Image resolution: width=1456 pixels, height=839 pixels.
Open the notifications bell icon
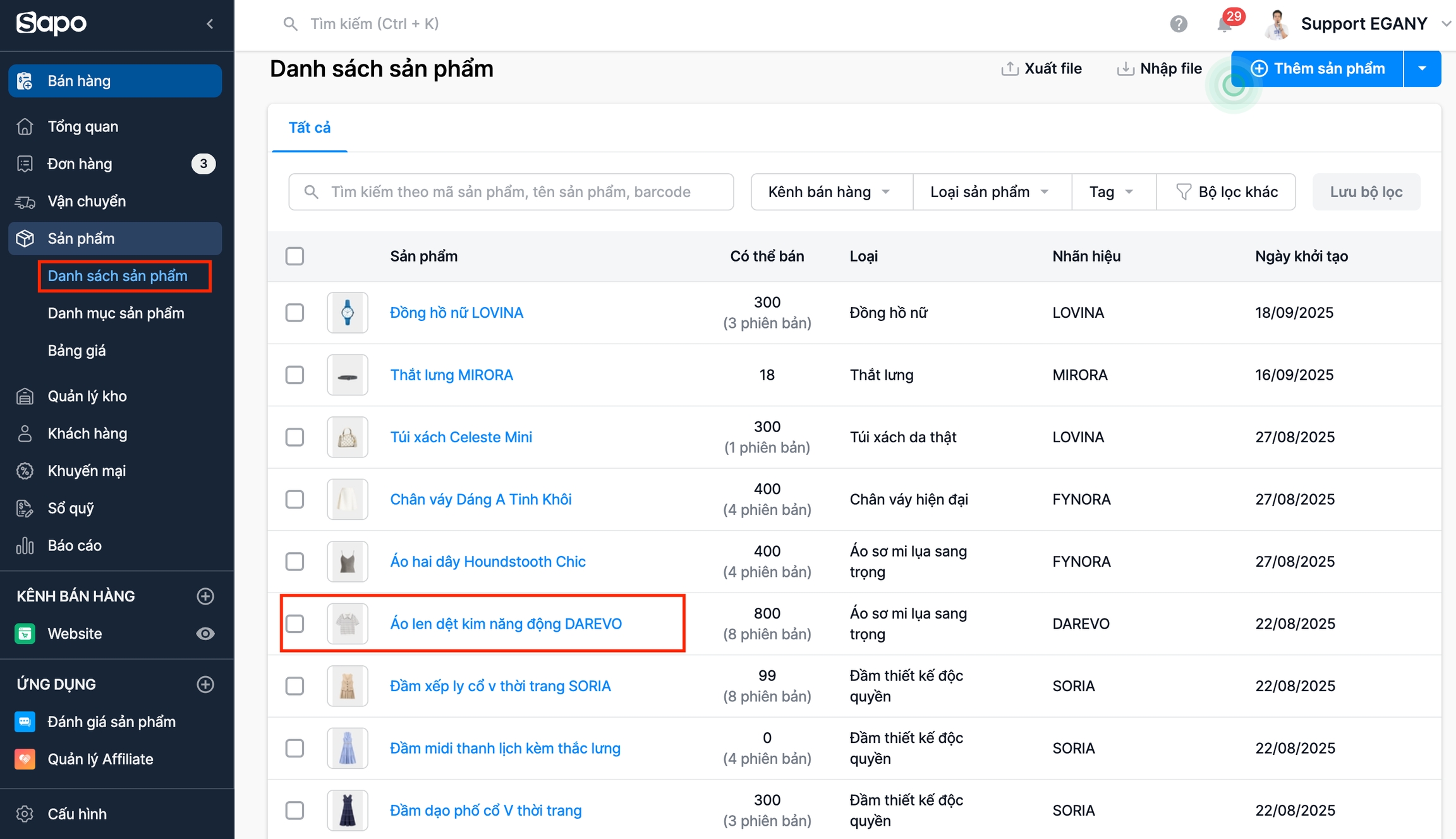pyautogui.click(x=1225, y=25)
